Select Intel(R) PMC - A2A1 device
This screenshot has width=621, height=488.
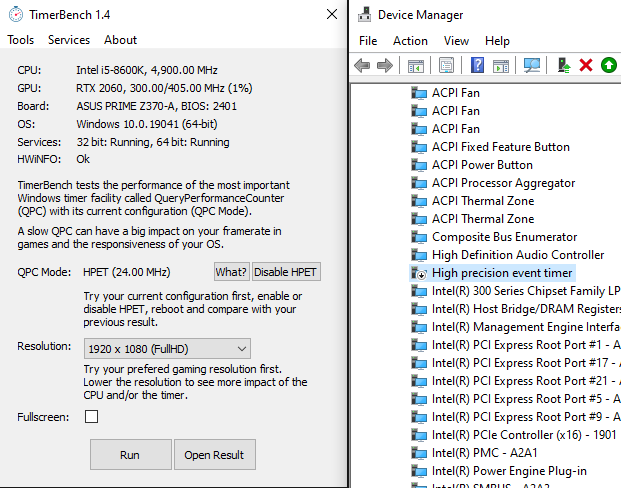(x=485, y=453)
